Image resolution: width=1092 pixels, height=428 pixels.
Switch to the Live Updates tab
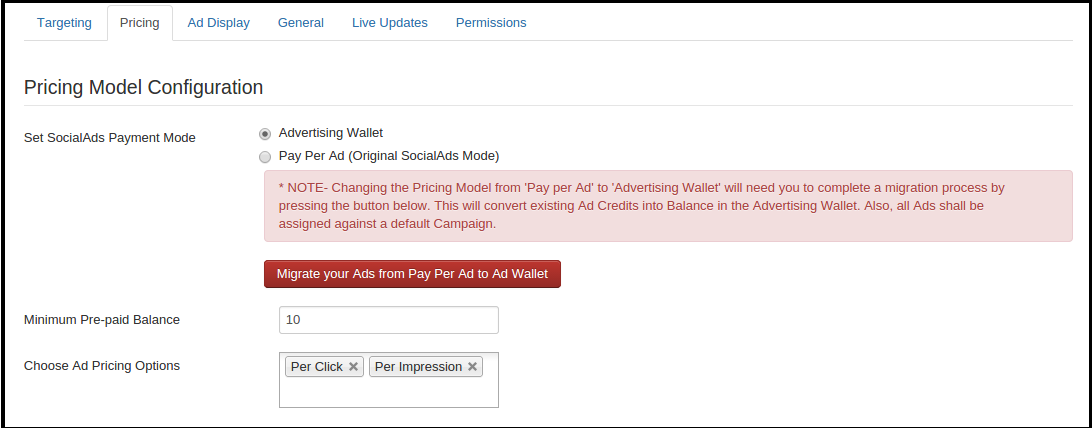[x=390, y=22]
